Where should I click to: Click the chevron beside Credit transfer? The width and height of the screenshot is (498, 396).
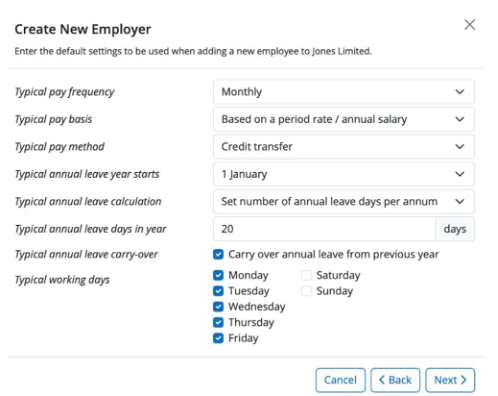pyautogui.click(x=460, y=146)
